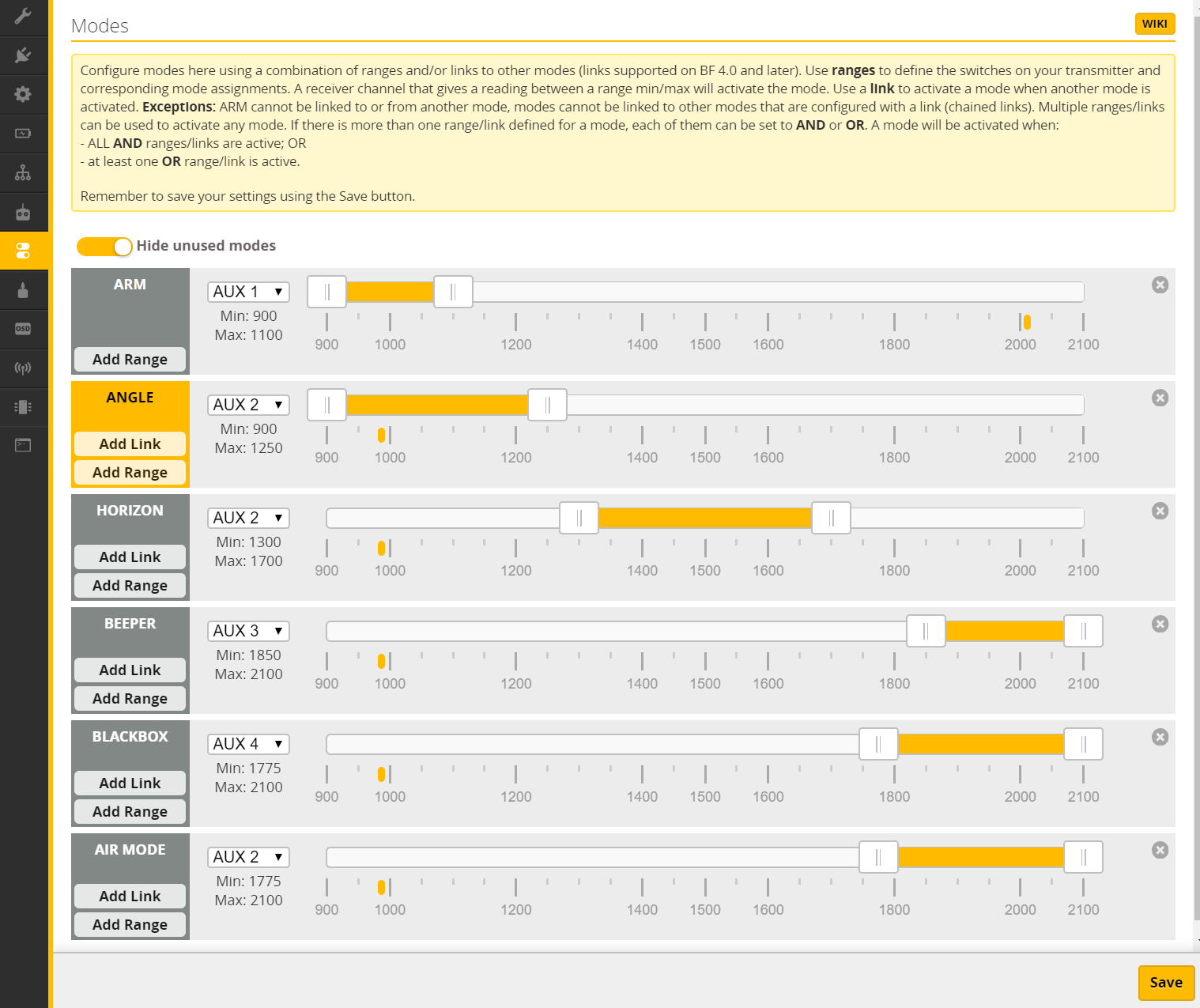The height and width of the screenshot is (1008, 1200).
Task: Open the BLACKBOX channel AUX 4 dropdown
Action: pyautogui.click(x=248, y=744)
